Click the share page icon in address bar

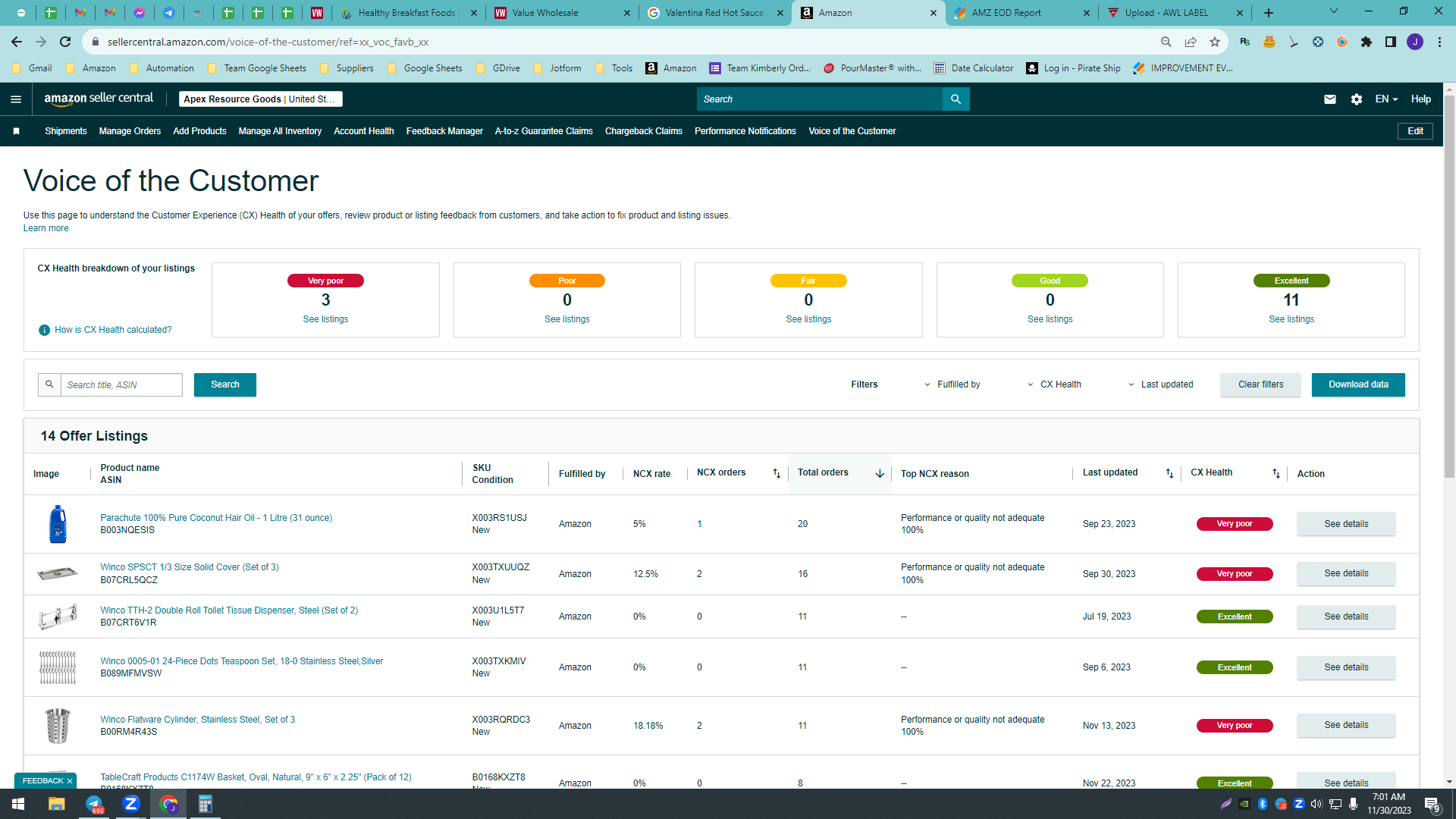(1191, 42)
